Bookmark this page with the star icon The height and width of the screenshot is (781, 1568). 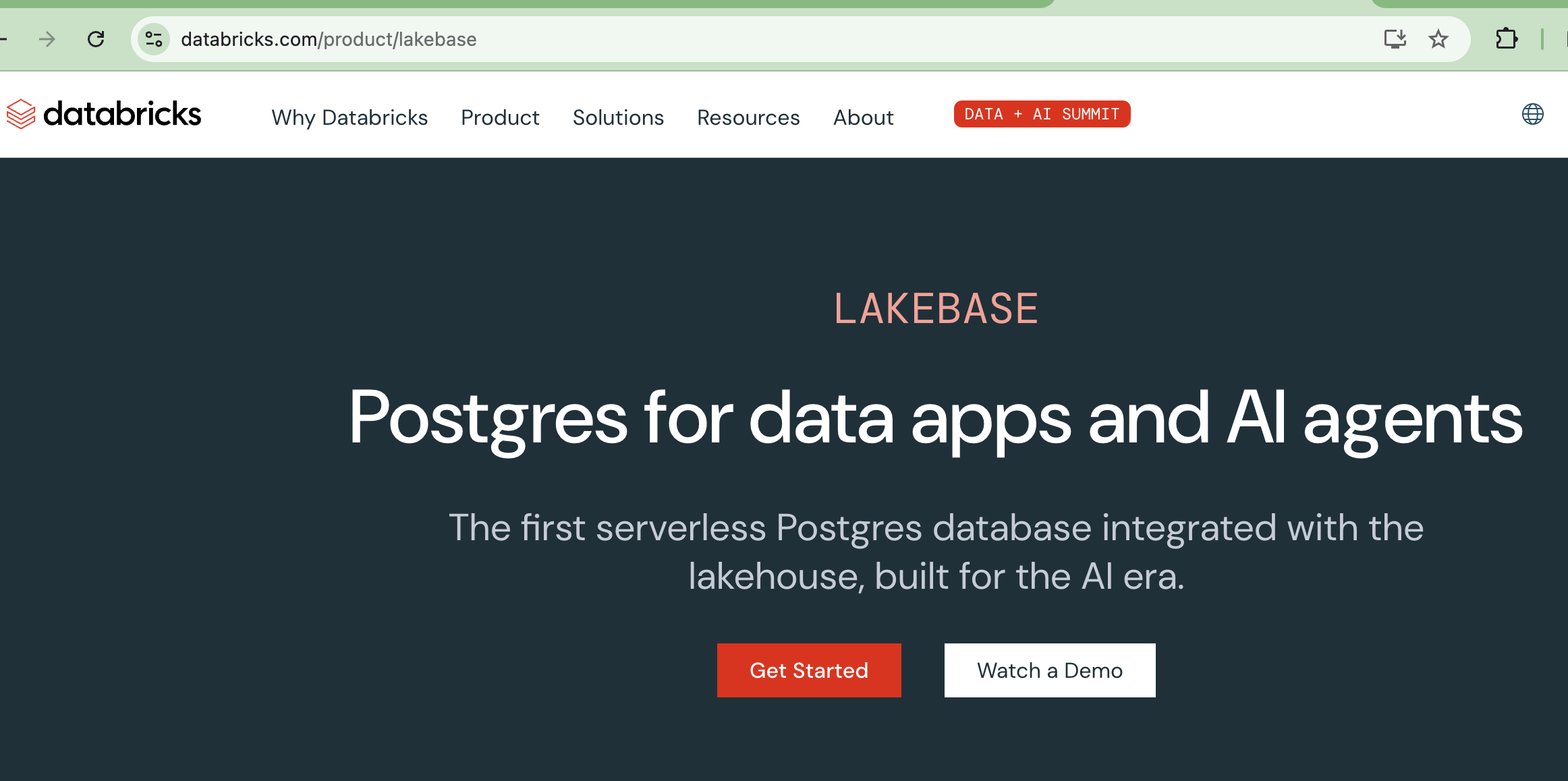(x=1439, y=38)
